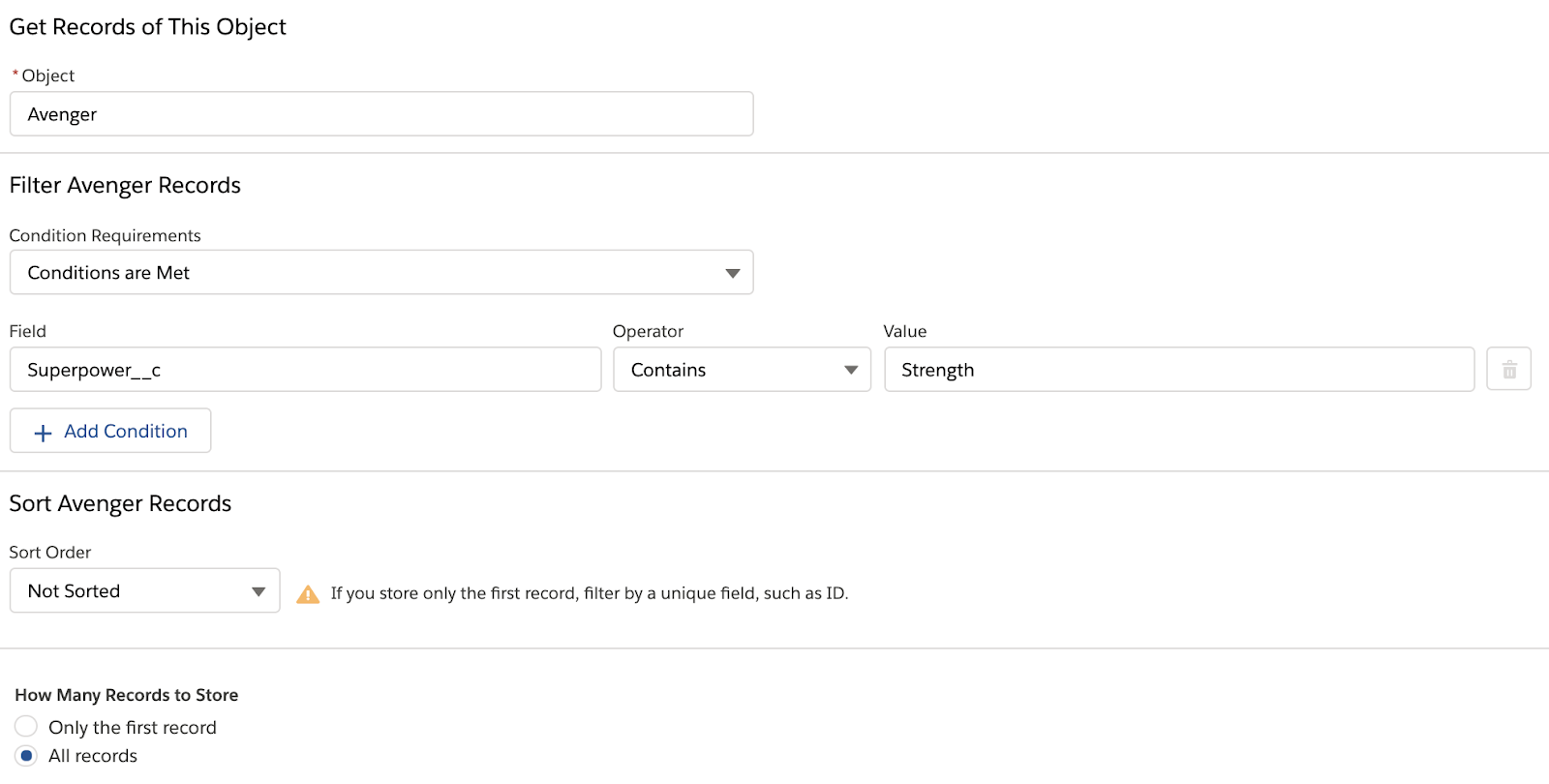This screenshot has height=784, width=1549.
Task: Click the Condition Requirements label
Action: (x=105, y=235)
